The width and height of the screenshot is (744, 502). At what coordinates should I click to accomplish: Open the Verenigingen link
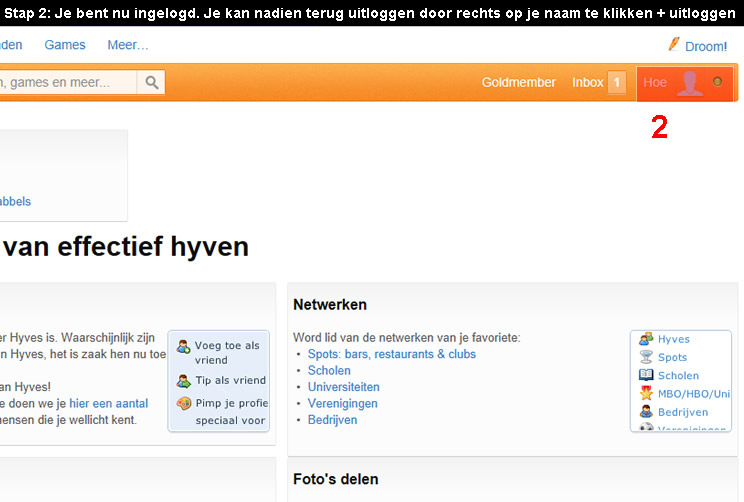pos(343,403)
